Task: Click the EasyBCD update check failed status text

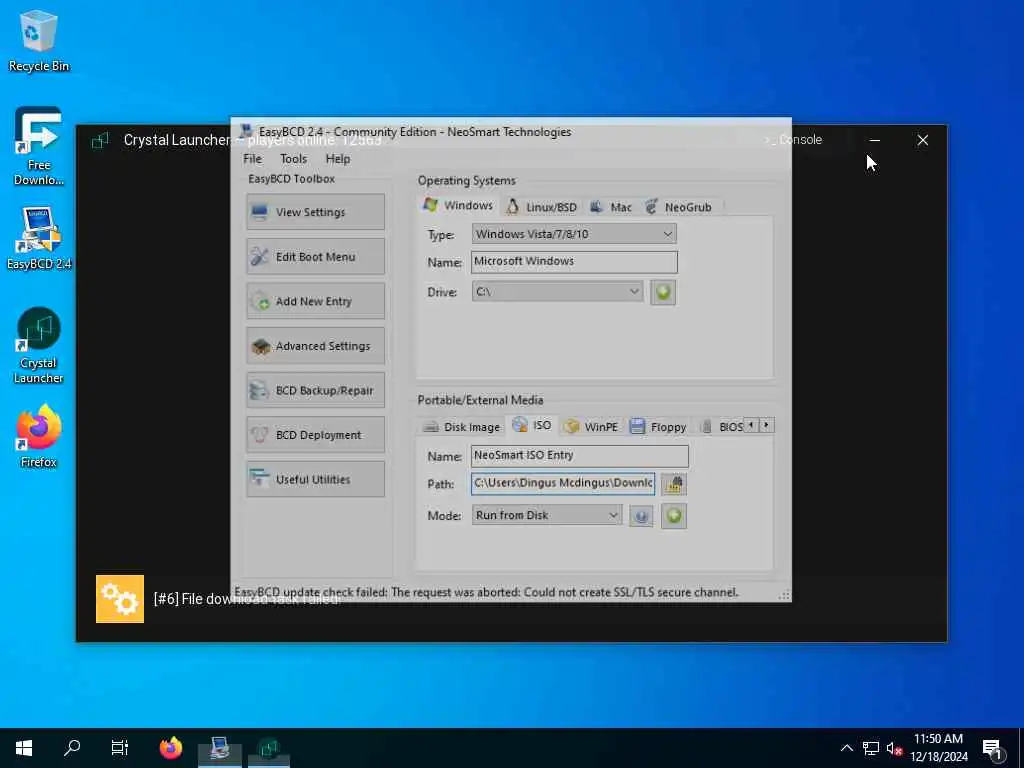Action: click(486, 592)
